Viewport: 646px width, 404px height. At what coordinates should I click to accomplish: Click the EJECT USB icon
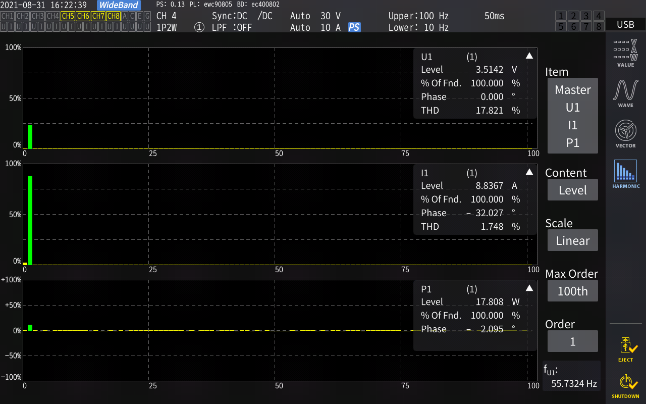point(626,347)
